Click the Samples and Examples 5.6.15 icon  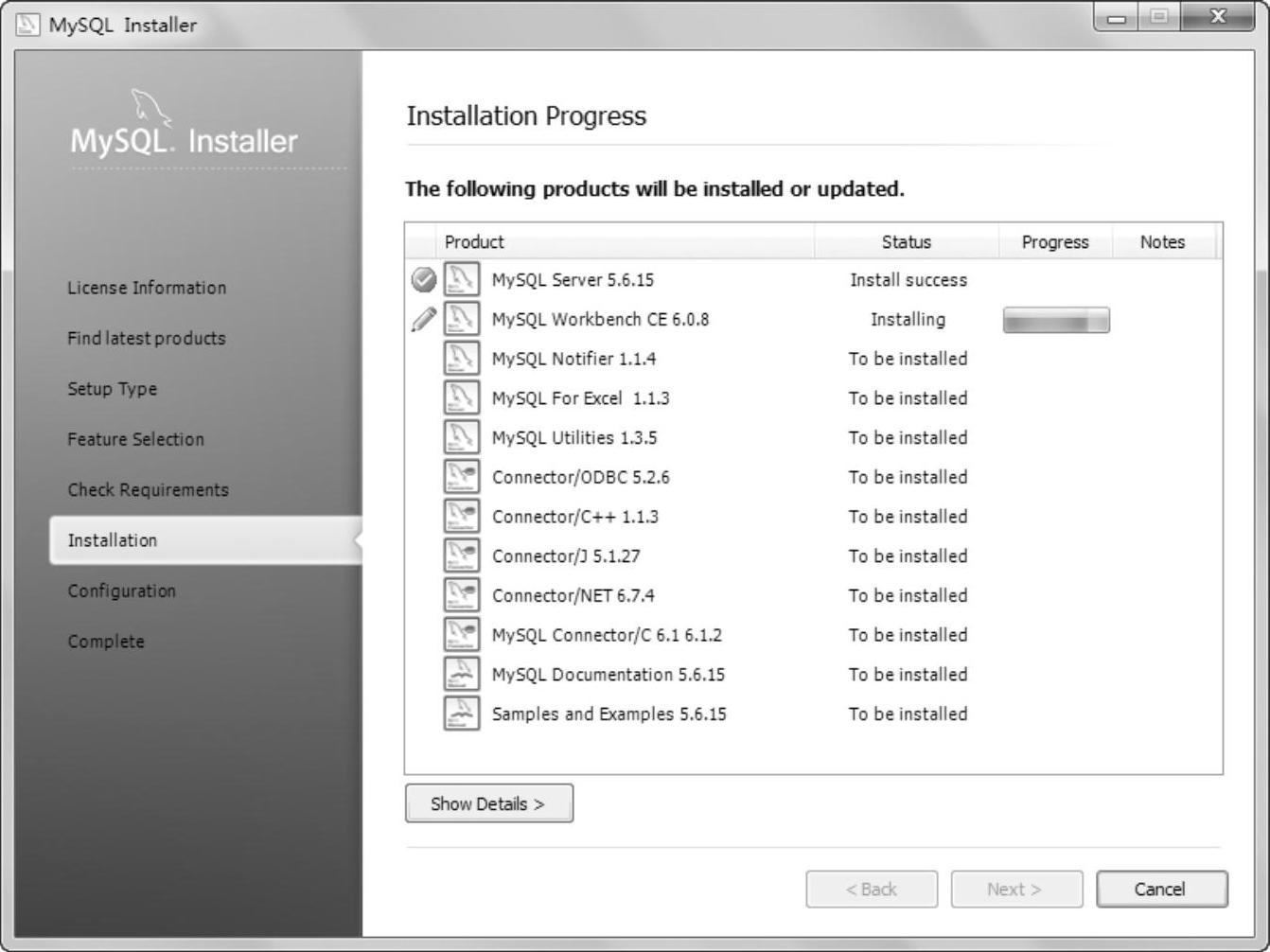pos(461,714)
